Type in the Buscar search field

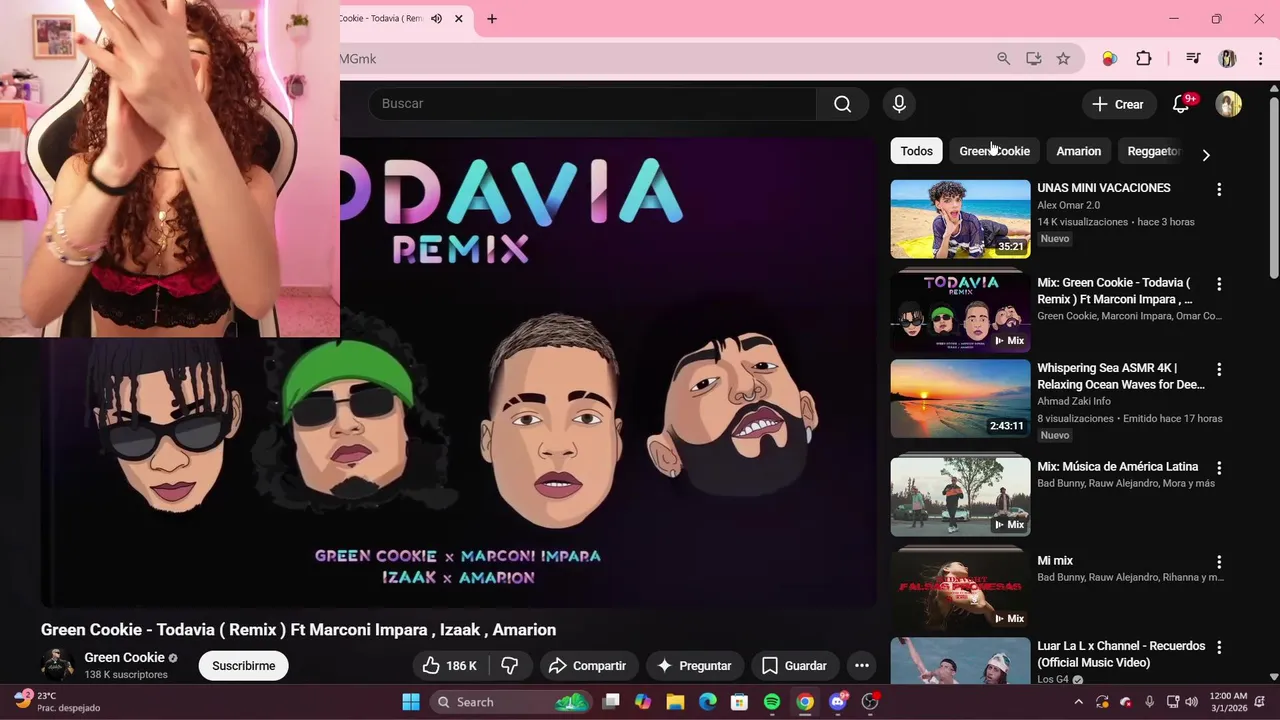point(592,104)
